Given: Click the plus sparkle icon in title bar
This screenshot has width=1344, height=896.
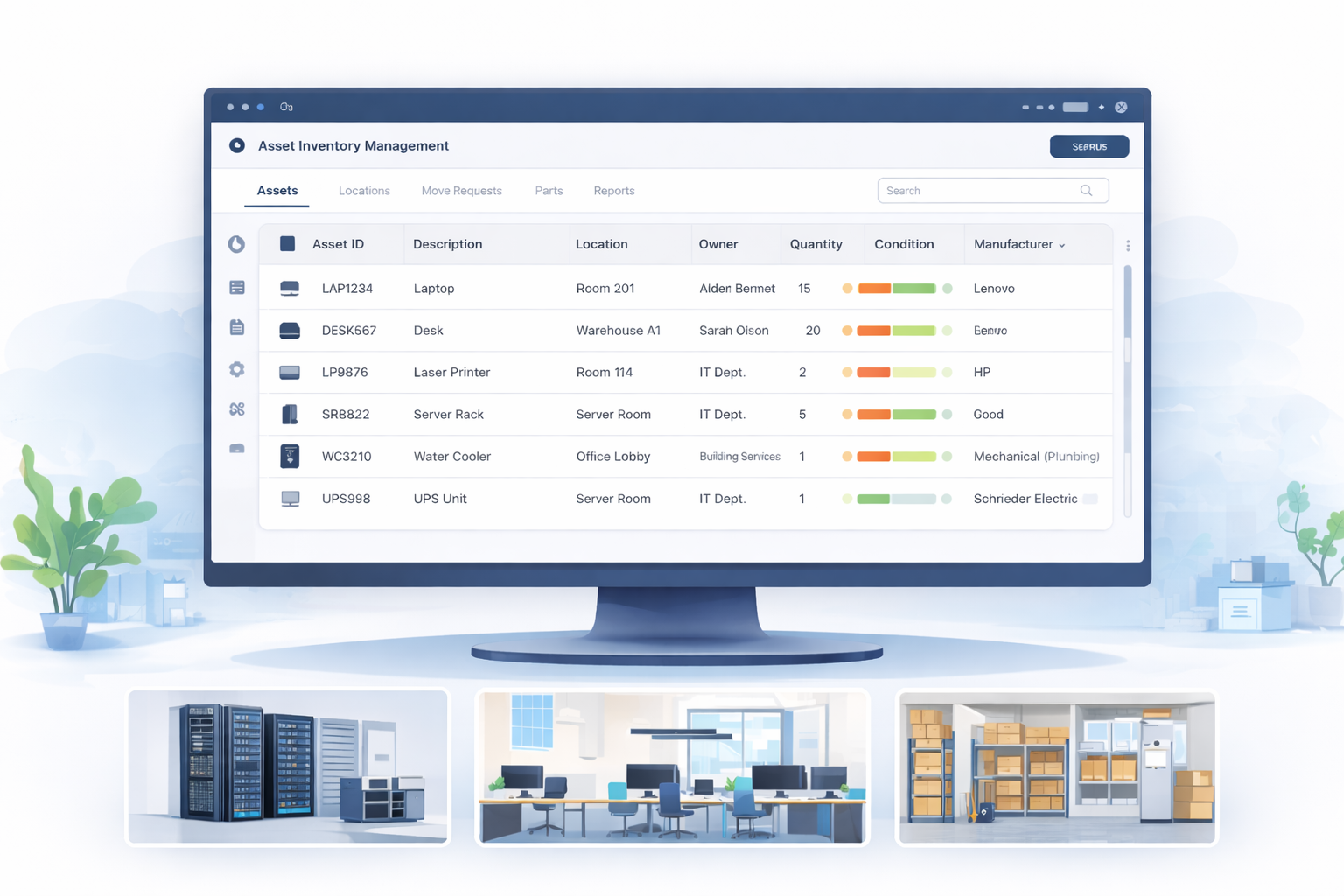Looking at the screenshot, I should click(1102, 107).
